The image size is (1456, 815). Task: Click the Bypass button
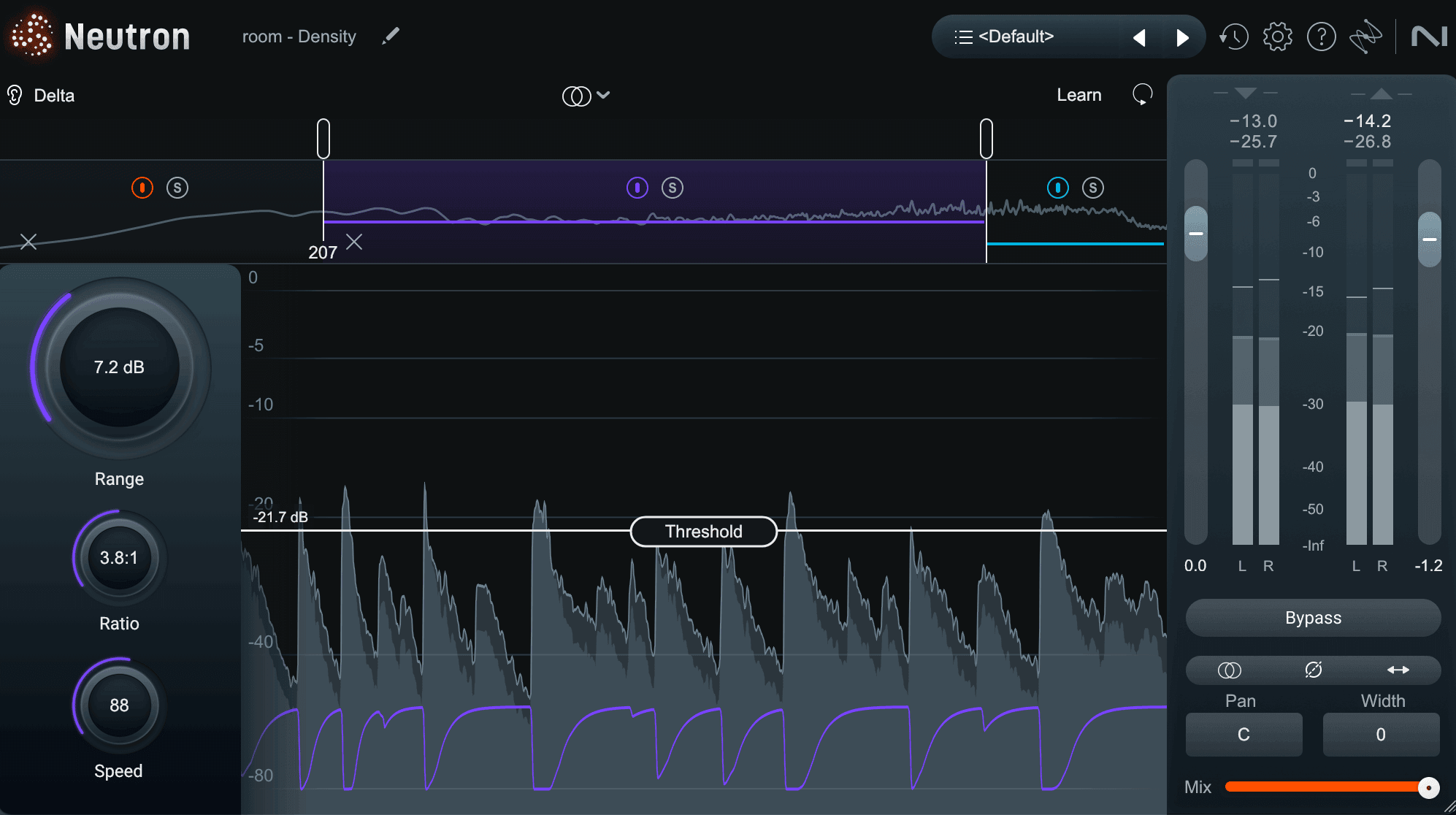[1313, 618]
